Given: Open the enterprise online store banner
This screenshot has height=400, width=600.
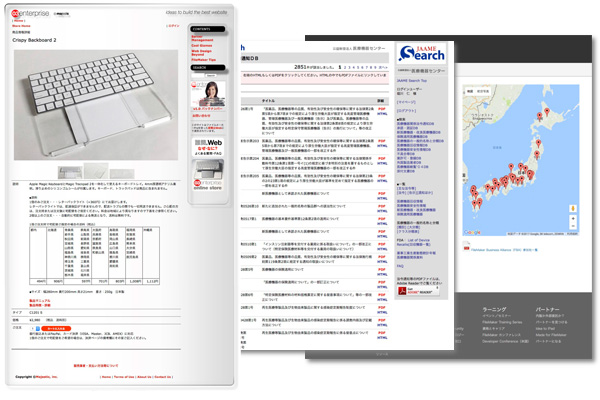Looking at the screenshot, I should point(208,175).
